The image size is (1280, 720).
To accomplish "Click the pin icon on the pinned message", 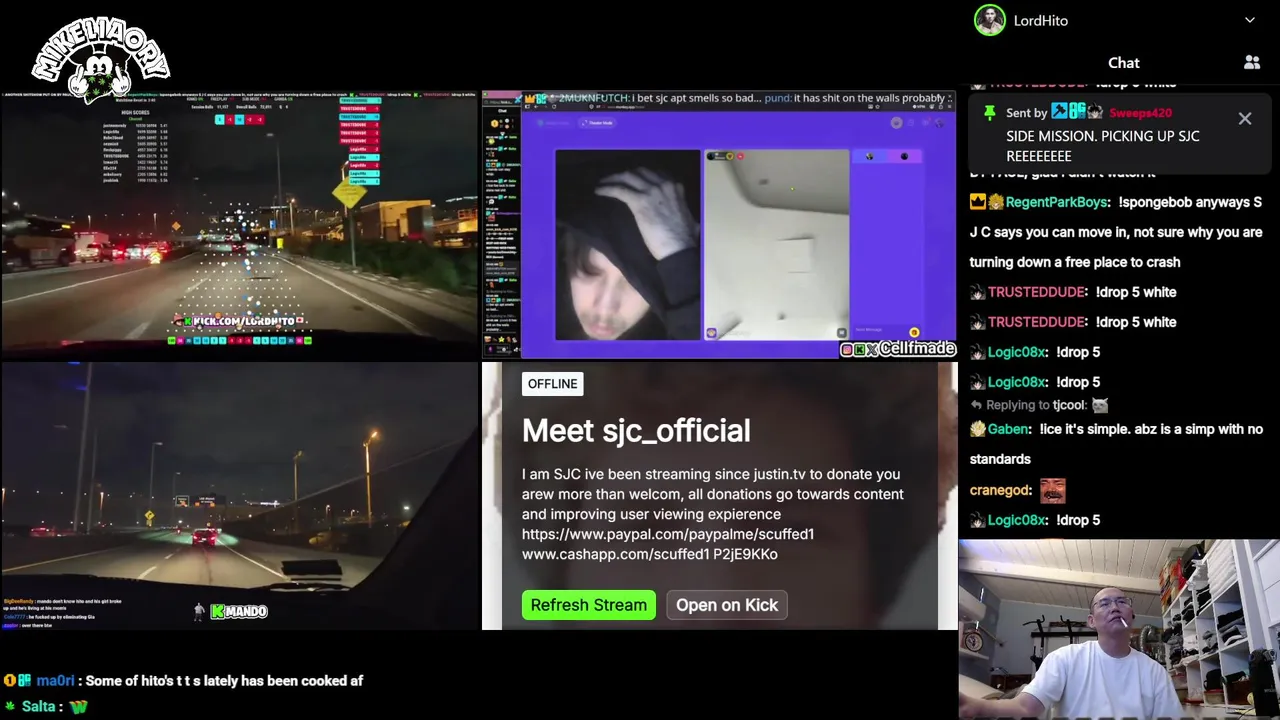I will [x=989, y=113].
